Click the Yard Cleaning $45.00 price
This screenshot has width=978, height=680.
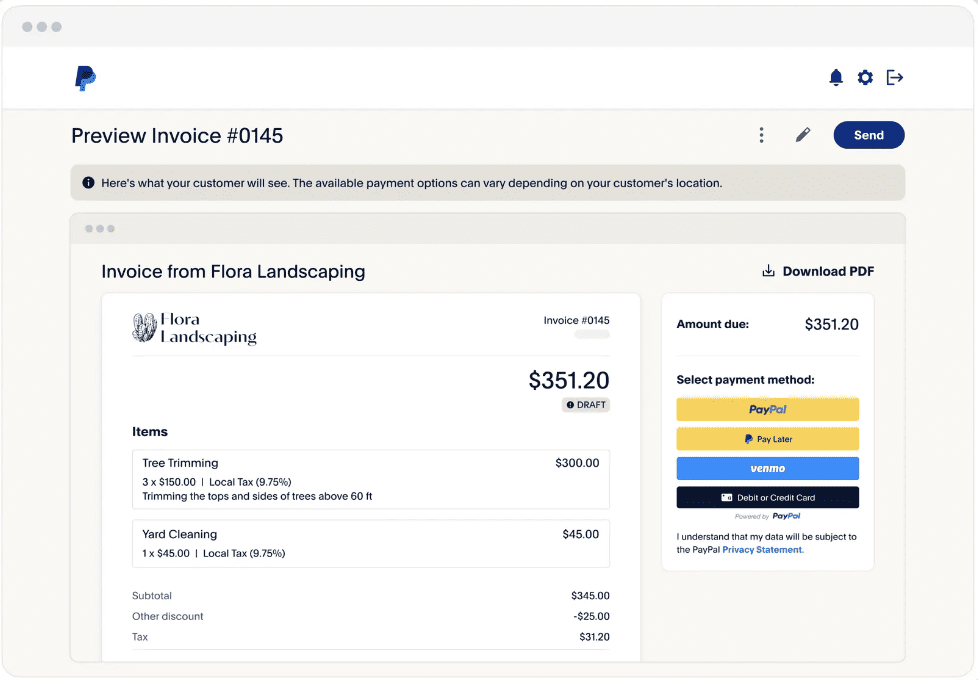[581, 534]
